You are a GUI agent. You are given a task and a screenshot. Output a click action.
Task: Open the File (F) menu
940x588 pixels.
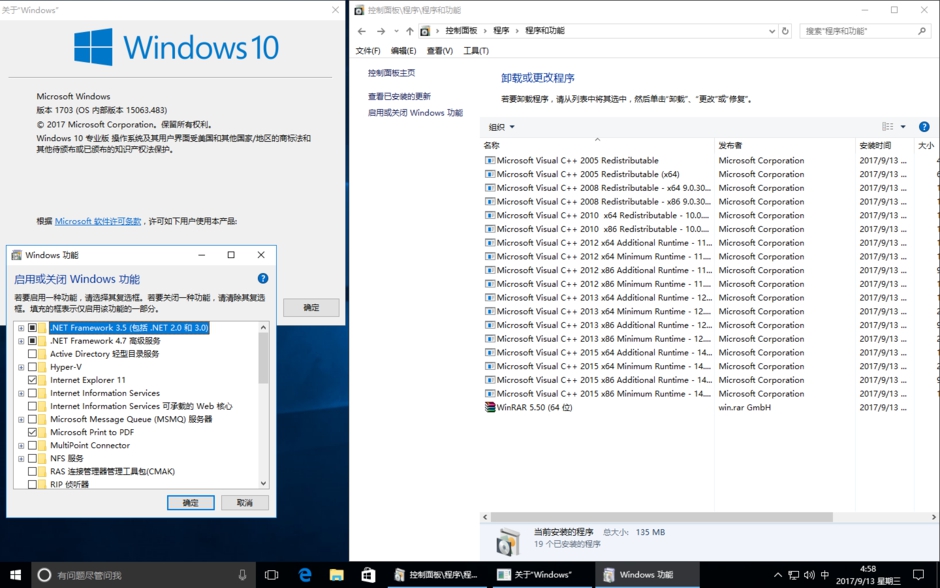coord(368,51)
